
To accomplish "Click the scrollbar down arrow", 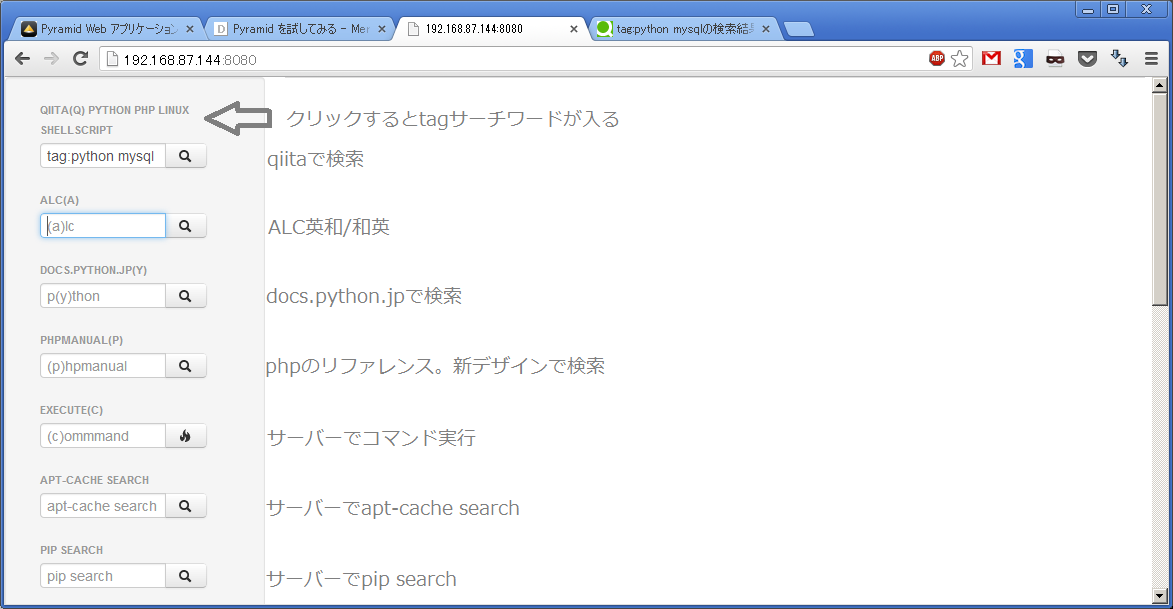I will coord(1160,596).
